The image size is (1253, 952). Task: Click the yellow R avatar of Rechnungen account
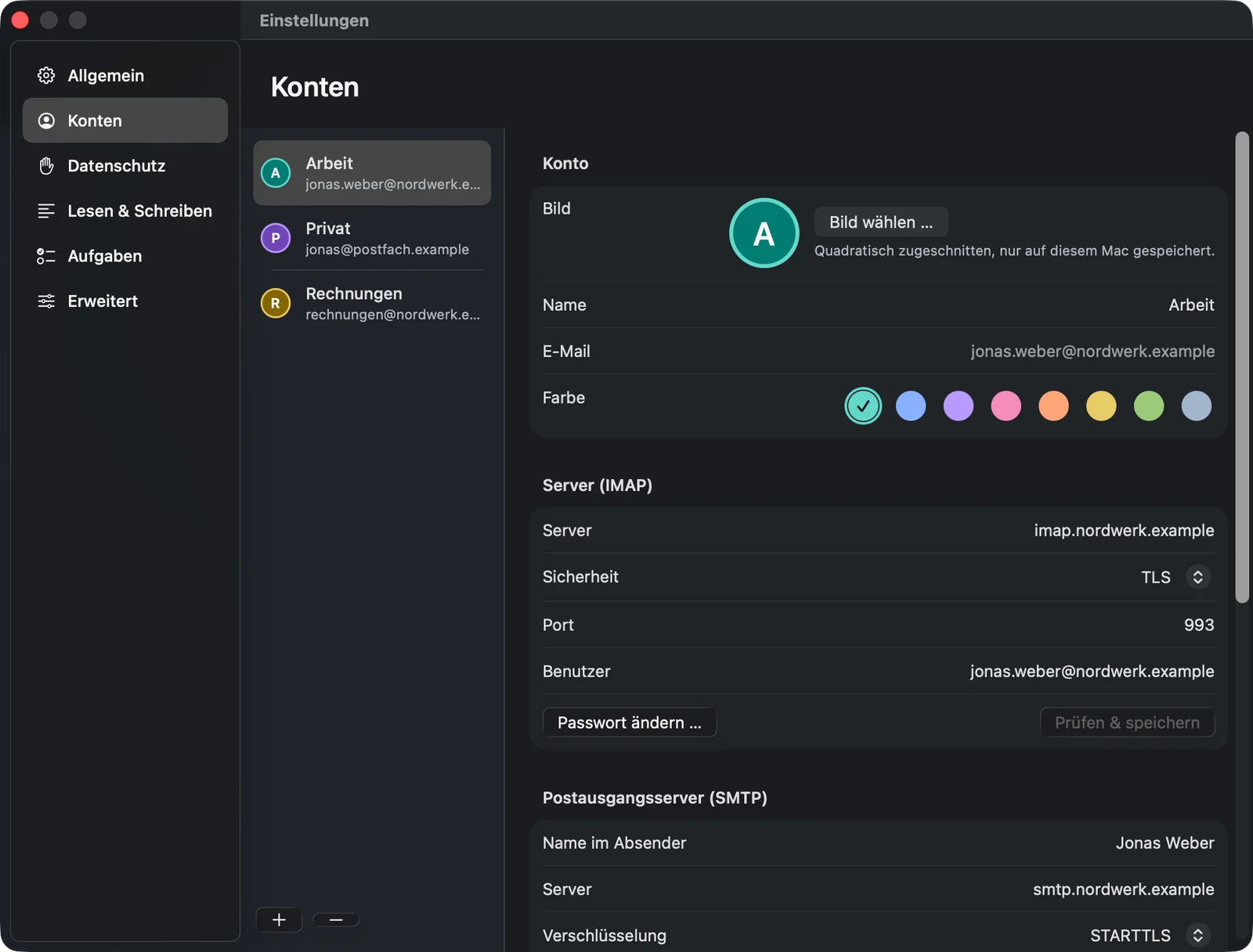pyautogui.click(x=276, y=303)
